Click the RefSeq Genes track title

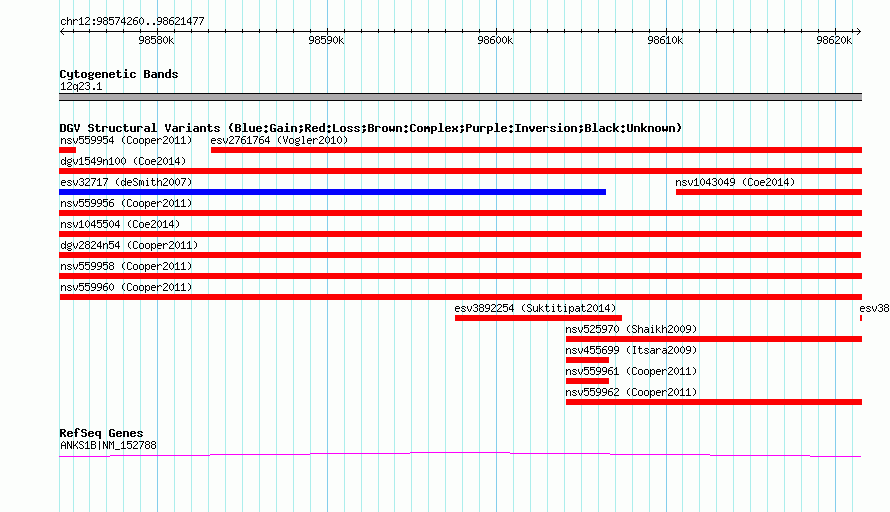[101, 433]
